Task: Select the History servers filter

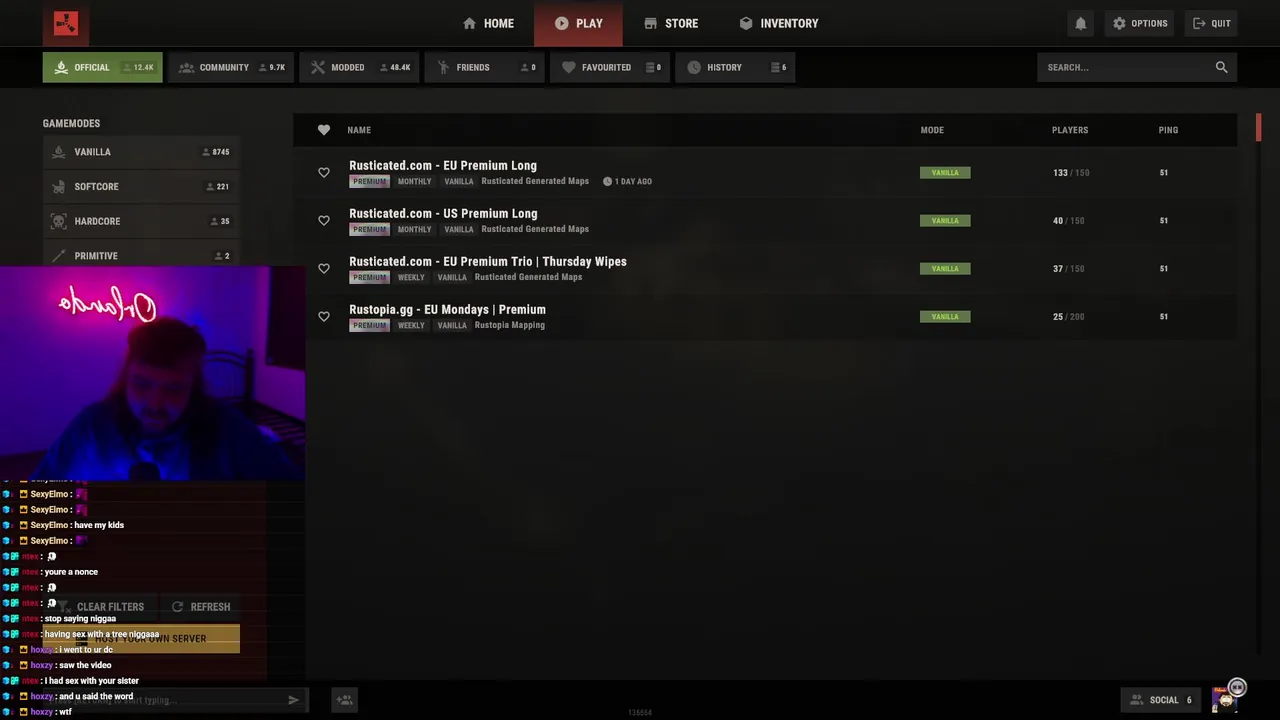Action: coord(735,67)
